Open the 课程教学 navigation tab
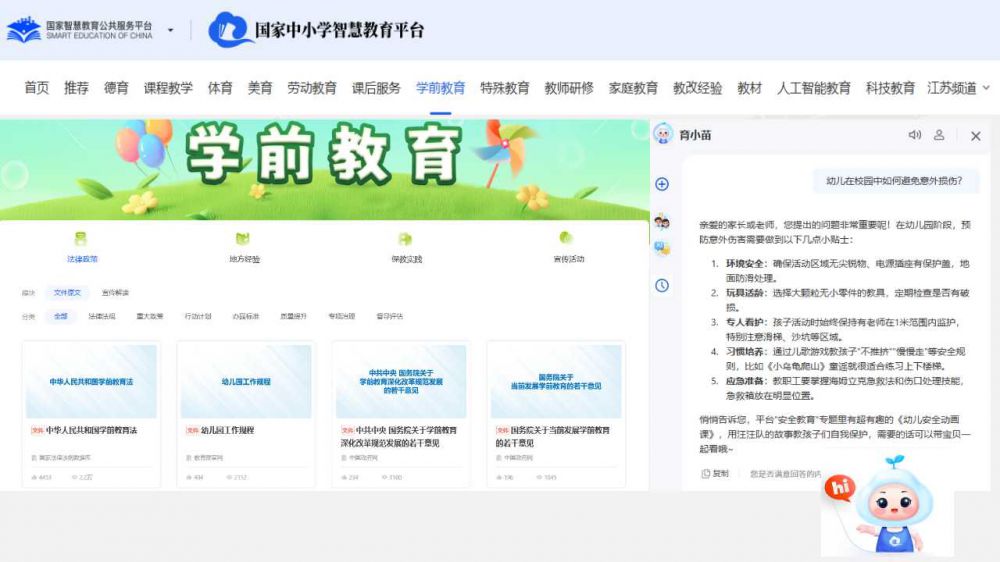1000x562 pixels. pos(168,88)
